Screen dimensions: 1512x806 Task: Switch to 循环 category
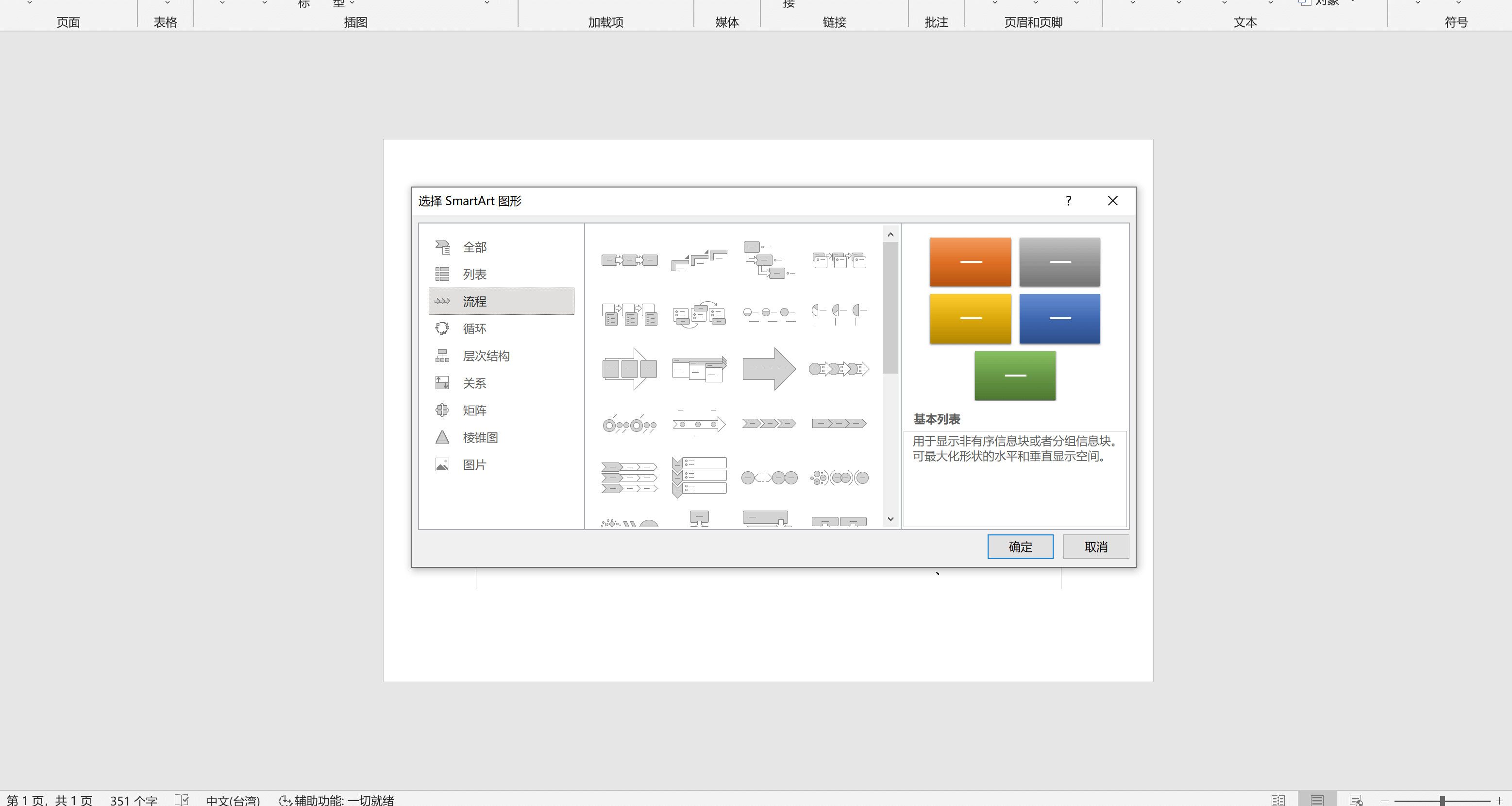pos(474,329)
